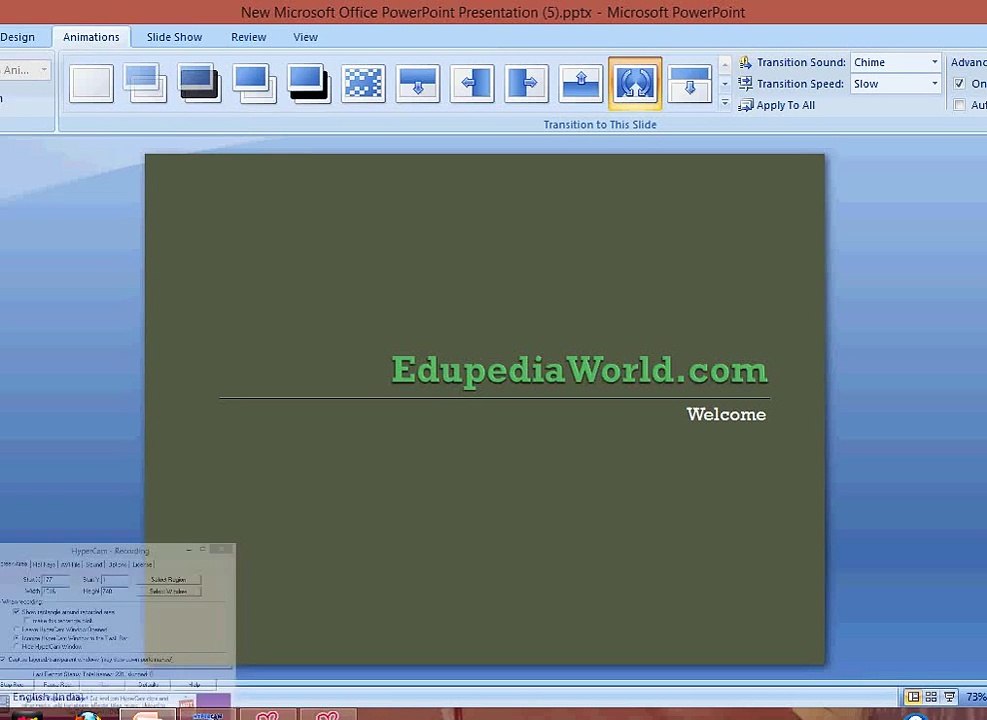Click Select Region in HyperCam
Viewport: 987px width, 720px height.
click(168, 580)
